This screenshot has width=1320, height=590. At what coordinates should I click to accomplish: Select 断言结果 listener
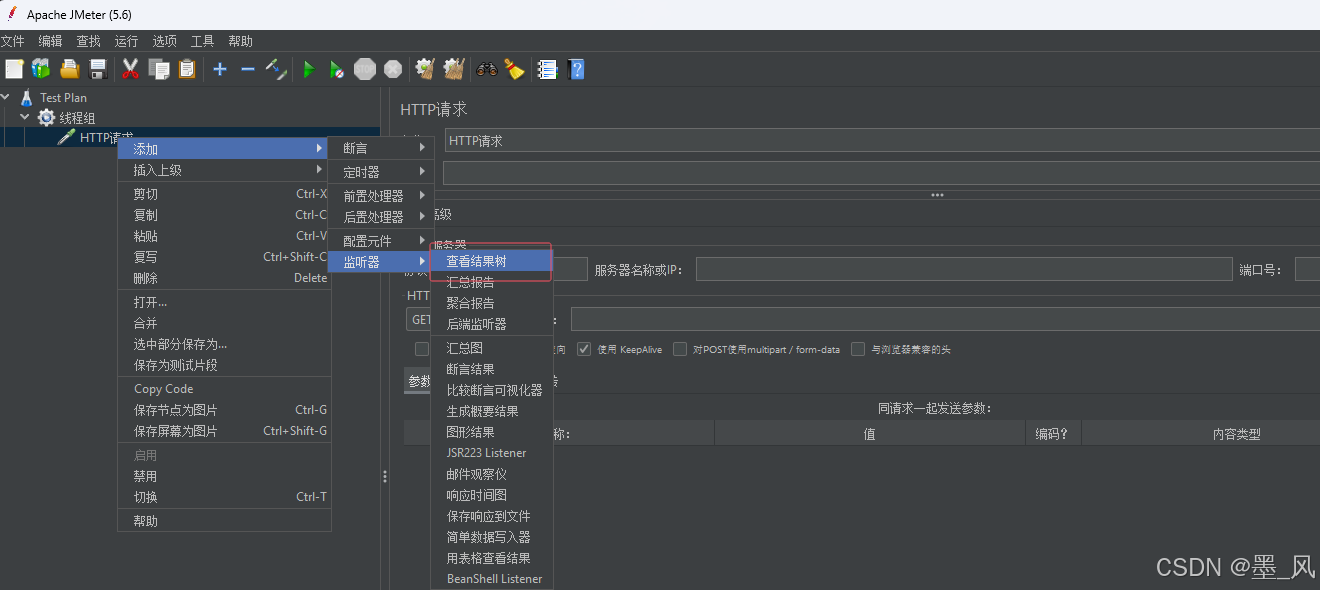point(491,369)
